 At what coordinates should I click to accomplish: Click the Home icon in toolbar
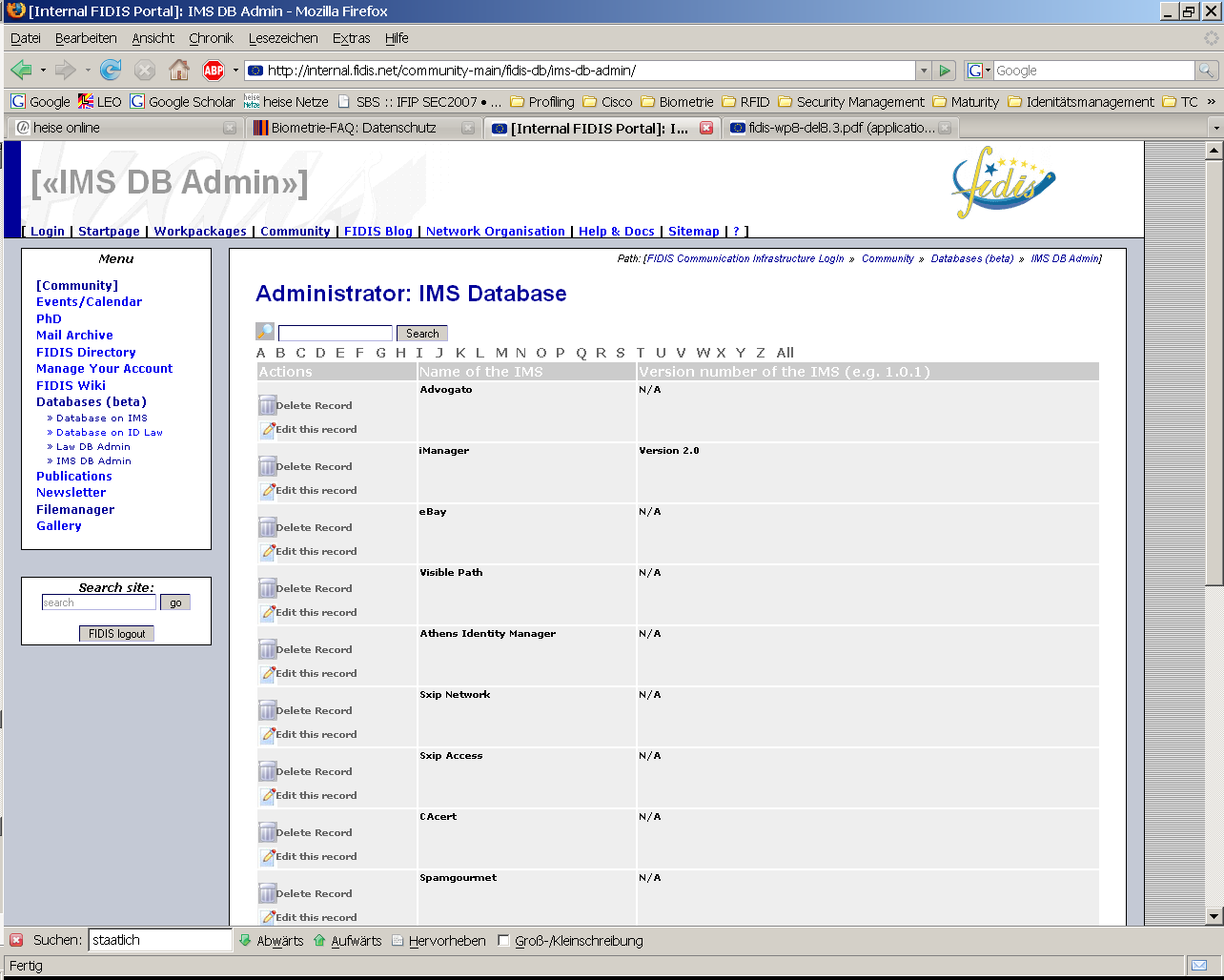click(x=178, y=70)
